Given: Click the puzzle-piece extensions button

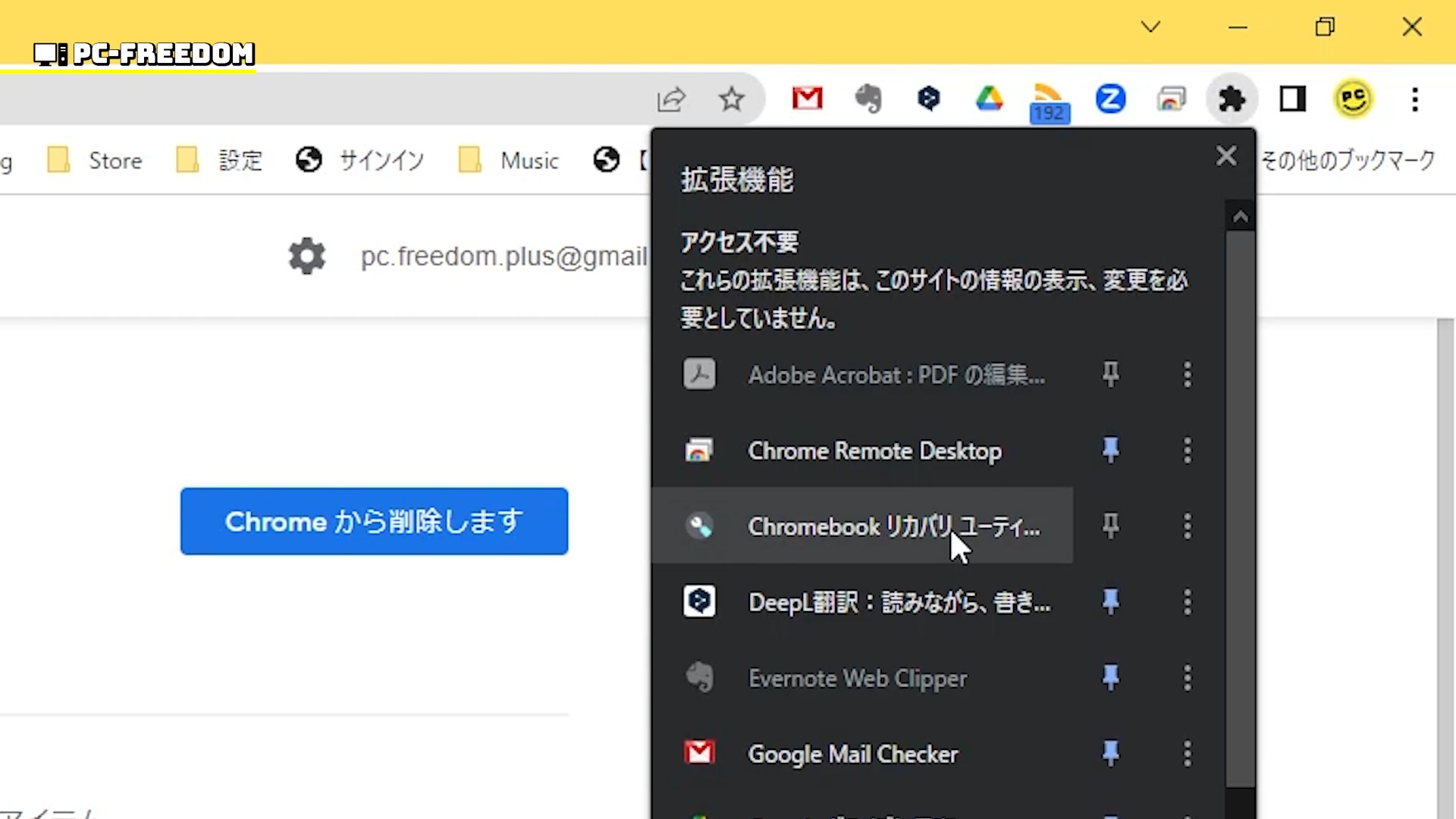Looking at the screenshot, I should (1232, 99).
